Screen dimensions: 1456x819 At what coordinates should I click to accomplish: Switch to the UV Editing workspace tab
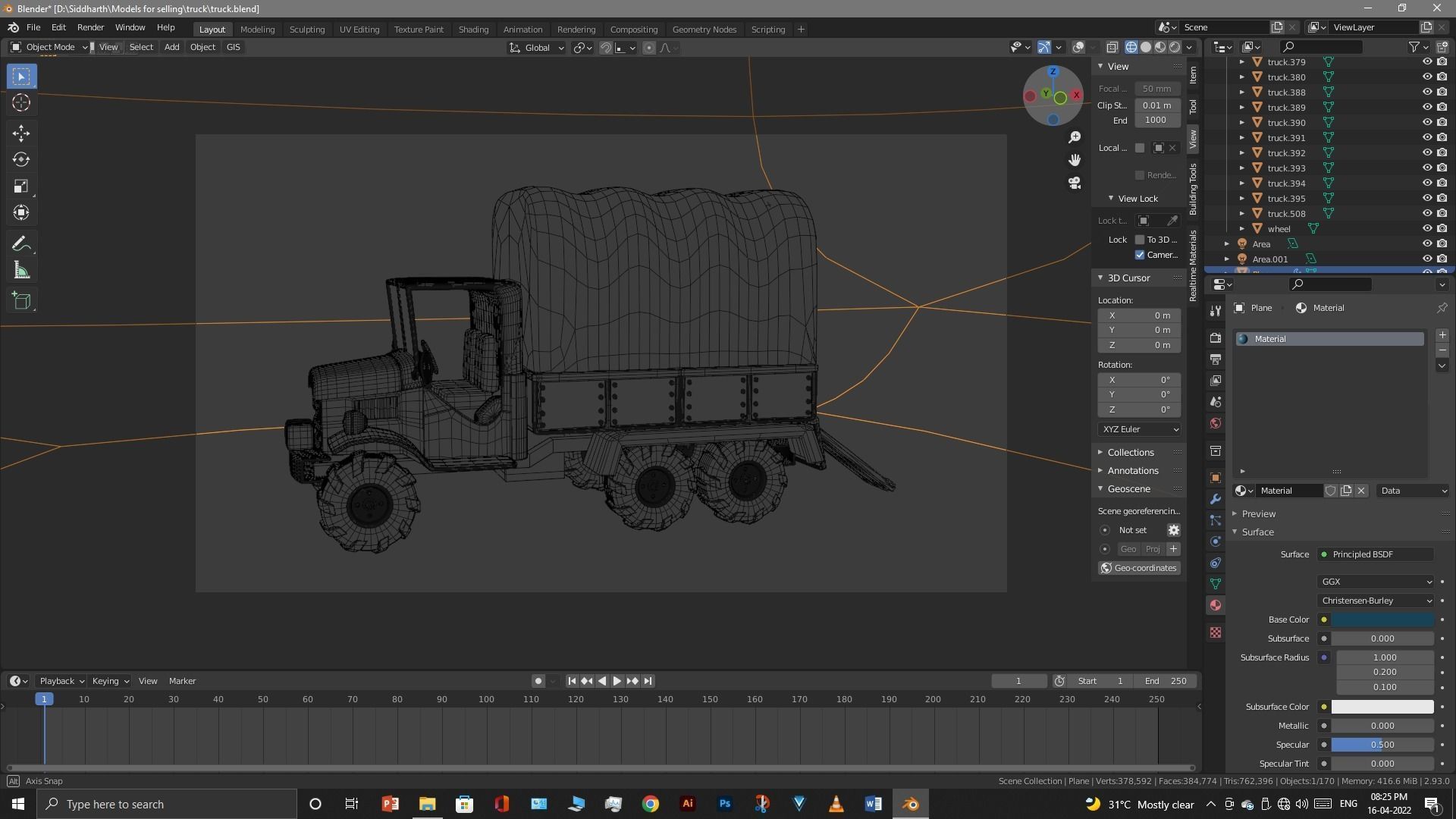pyautogui.click(x=359, y=30)
